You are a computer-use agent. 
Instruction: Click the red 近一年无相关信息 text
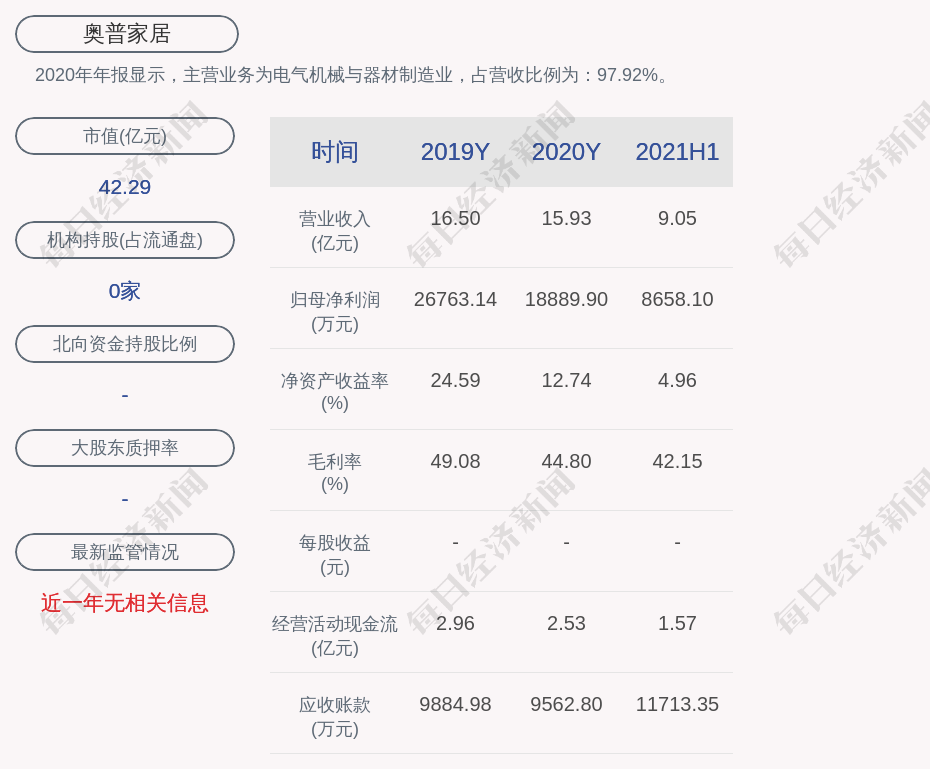pyautogui.click(x=125, y=603)
